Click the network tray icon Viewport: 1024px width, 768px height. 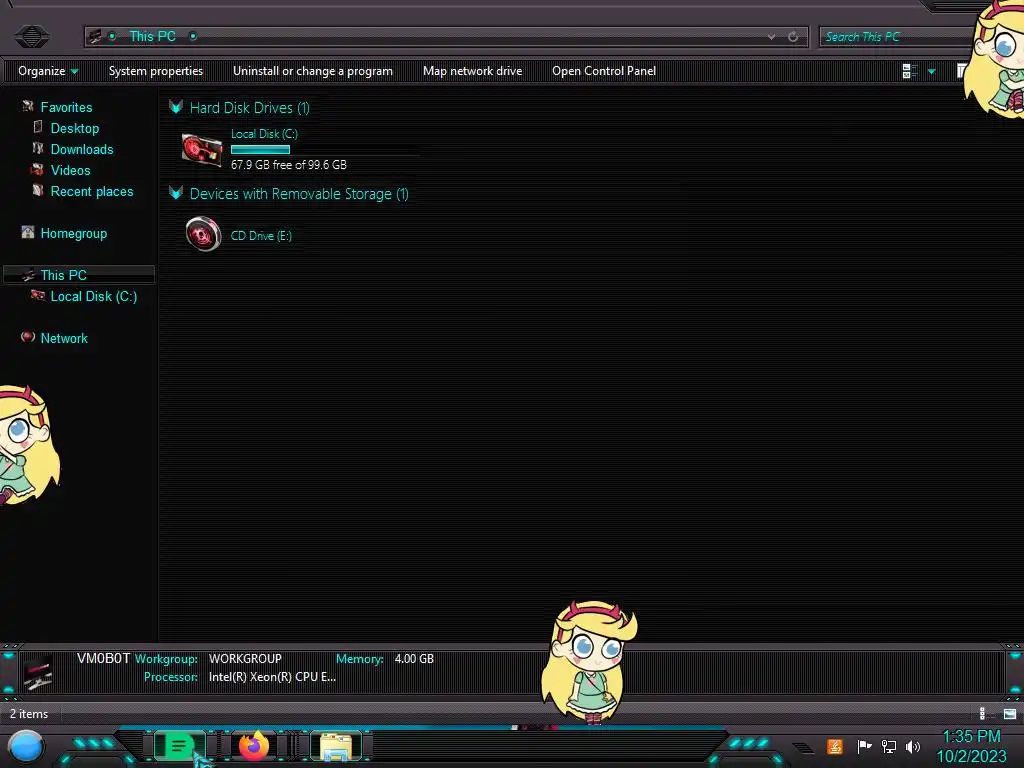pyautogui.click(x=889, y=746)
